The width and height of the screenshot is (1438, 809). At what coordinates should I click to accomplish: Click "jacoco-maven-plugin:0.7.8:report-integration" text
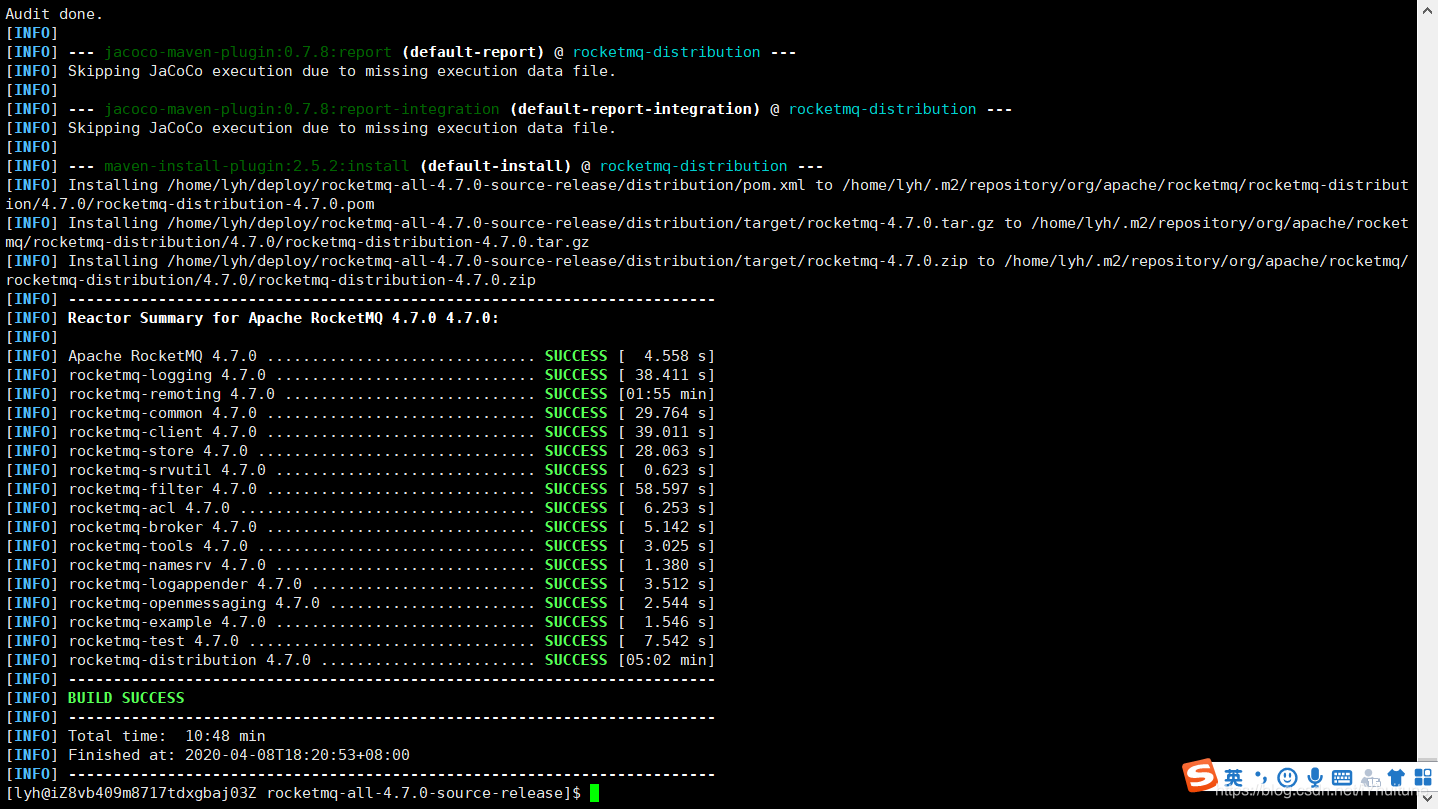point(302,109)
